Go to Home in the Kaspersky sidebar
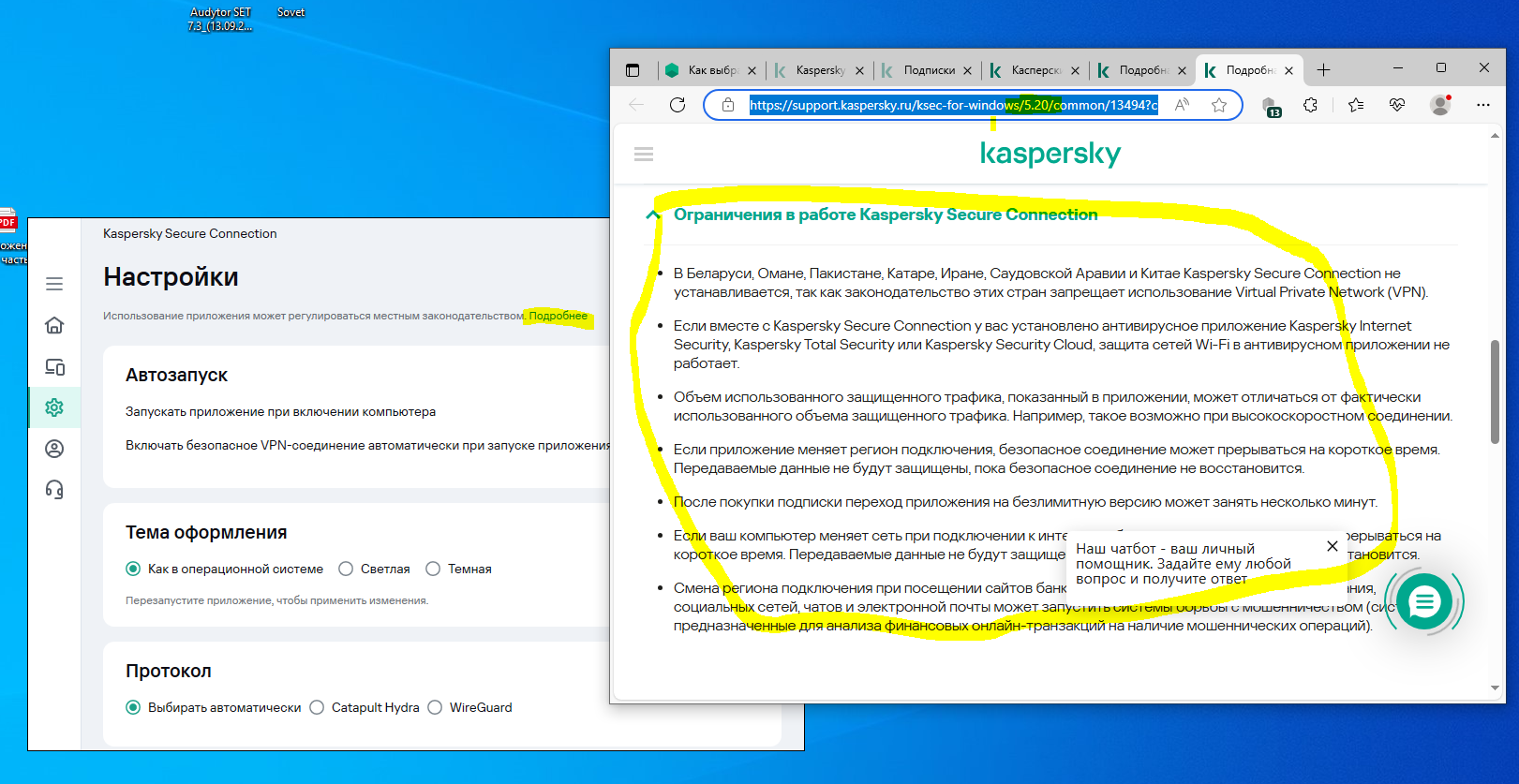Screen dimensions: 1519x784 pyautogui.click(x=54, y=325)
